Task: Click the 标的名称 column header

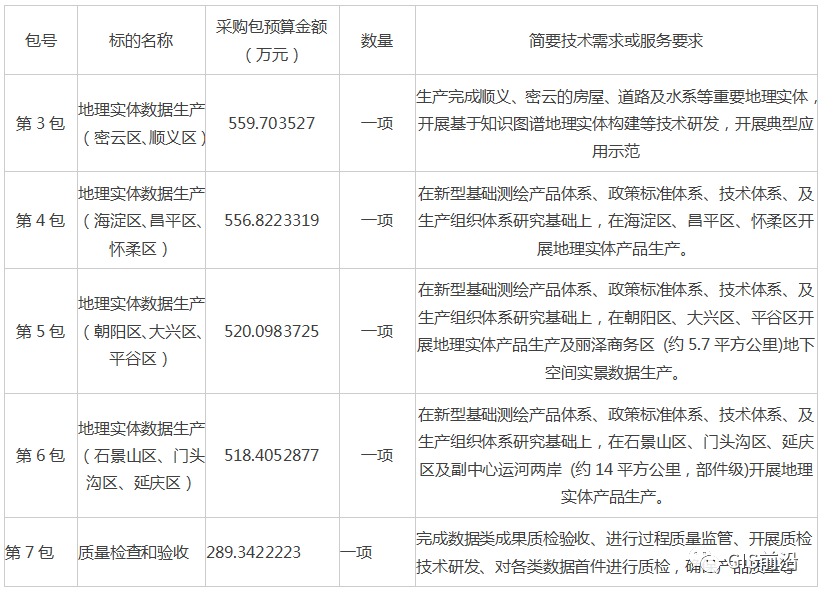Action: pos(141,41)
